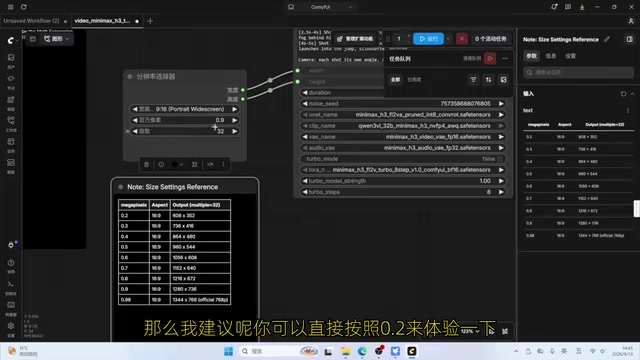Screen dimensions: 640x360
Task: Bypass the node via the selection toolbar
Action: (x=210, y=164)
